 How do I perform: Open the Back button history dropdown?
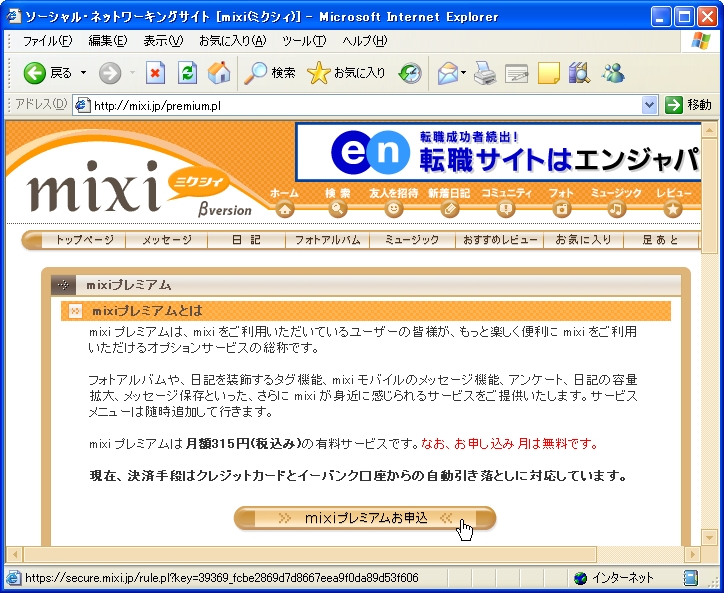pyautogui.click(x=84, y=73)
